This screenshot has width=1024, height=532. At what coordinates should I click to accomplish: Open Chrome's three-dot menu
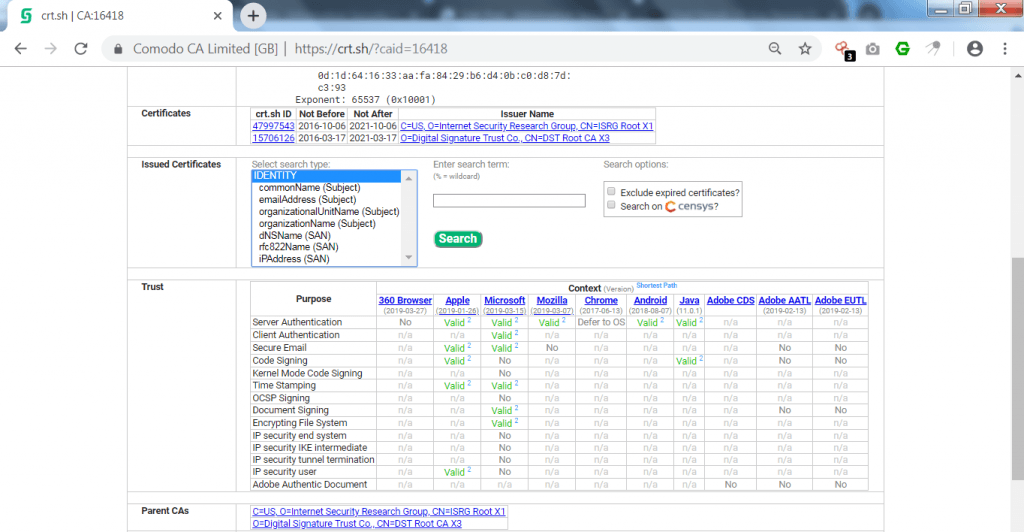tap(1005, 49)
